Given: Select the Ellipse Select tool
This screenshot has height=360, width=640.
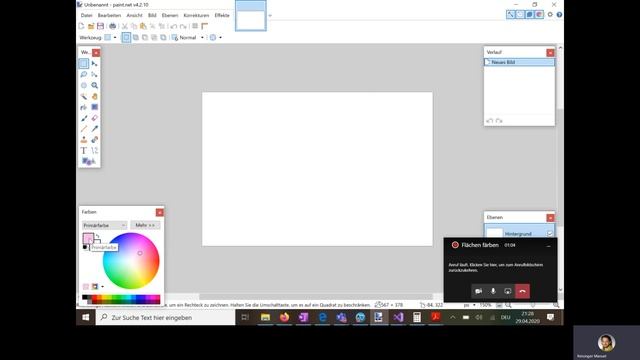Looking at the screenshot, I should click(x=84, y=85).
